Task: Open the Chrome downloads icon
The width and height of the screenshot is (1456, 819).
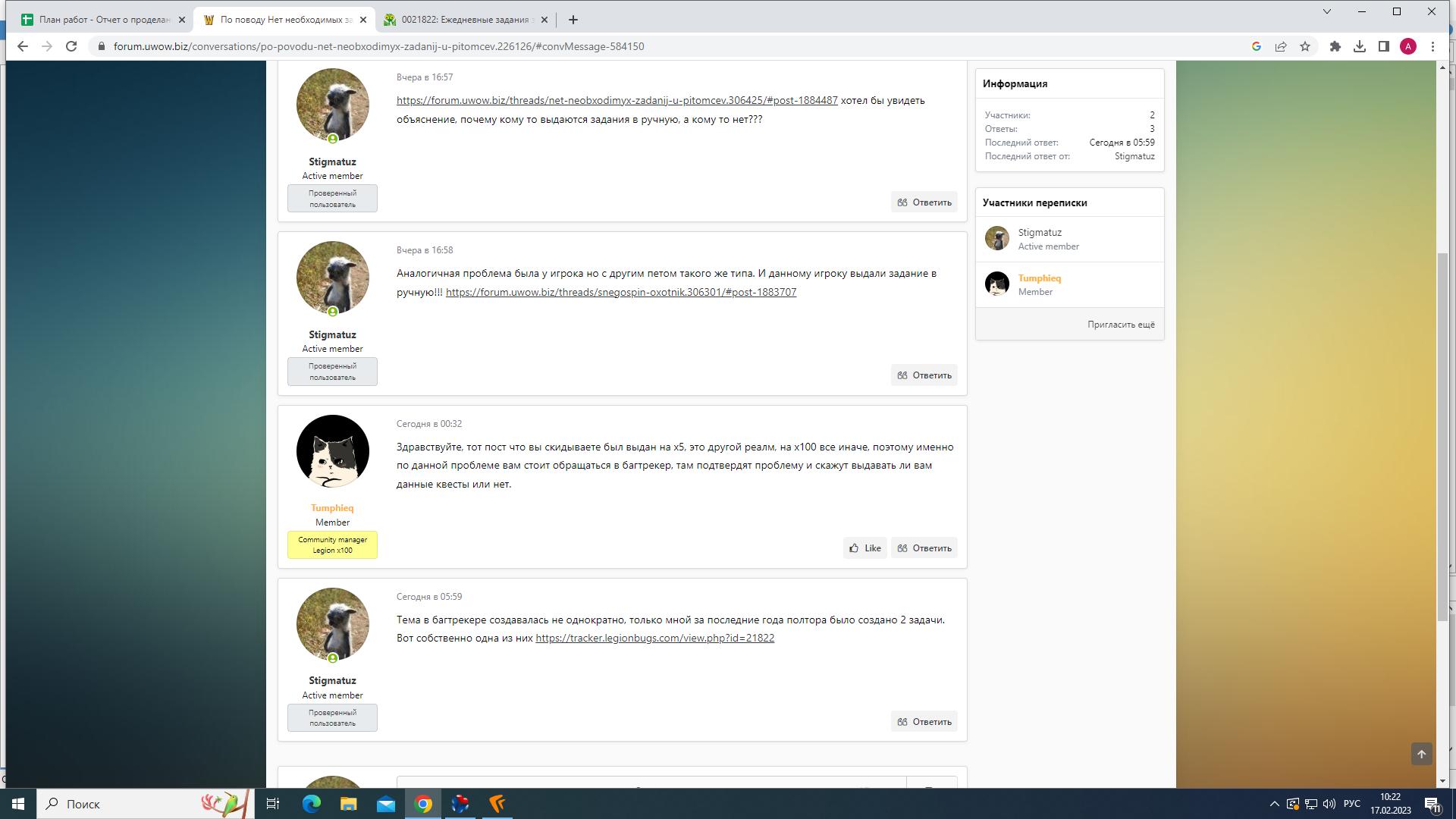Action: [x=1360, y=46]
